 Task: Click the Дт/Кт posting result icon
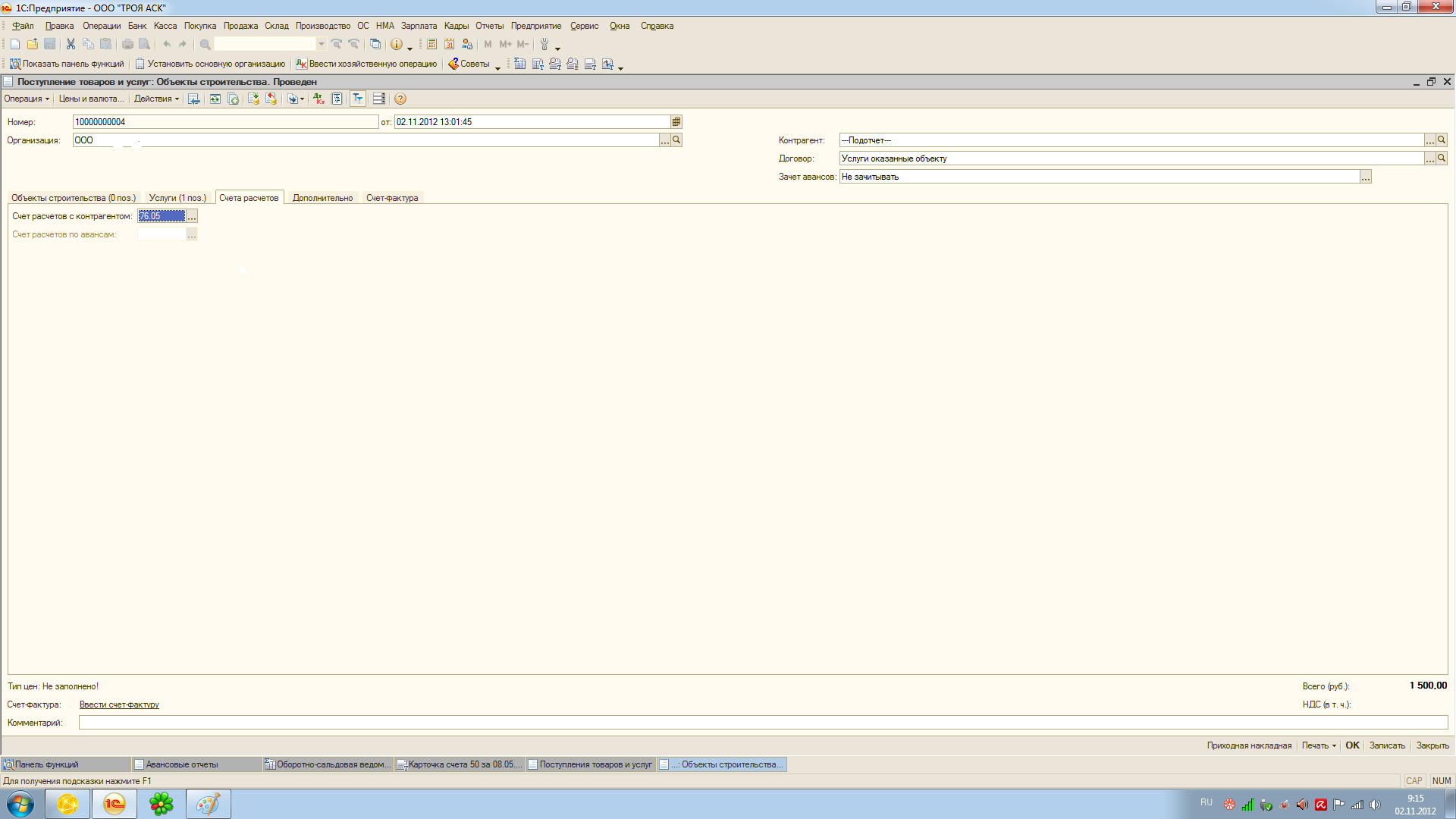(318, 99)
